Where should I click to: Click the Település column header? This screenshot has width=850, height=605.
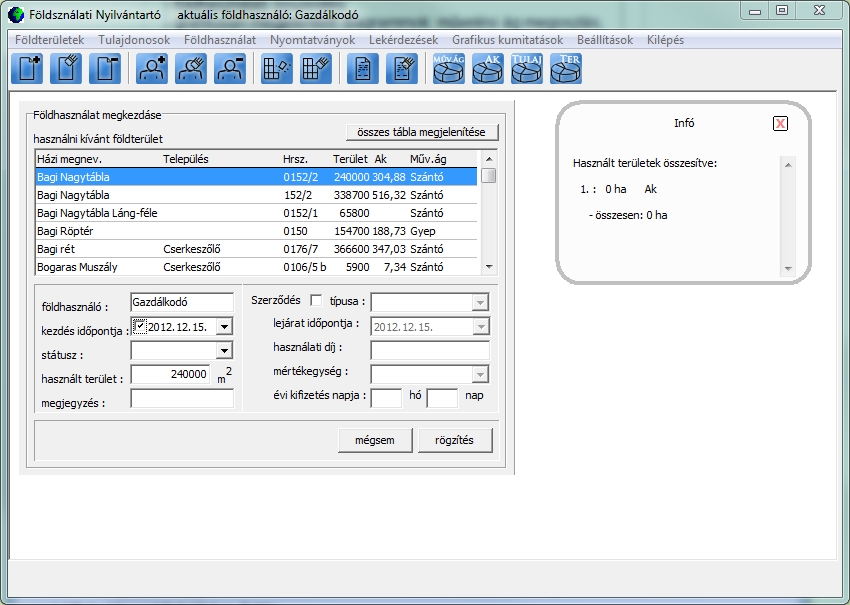tap(186, 159)
